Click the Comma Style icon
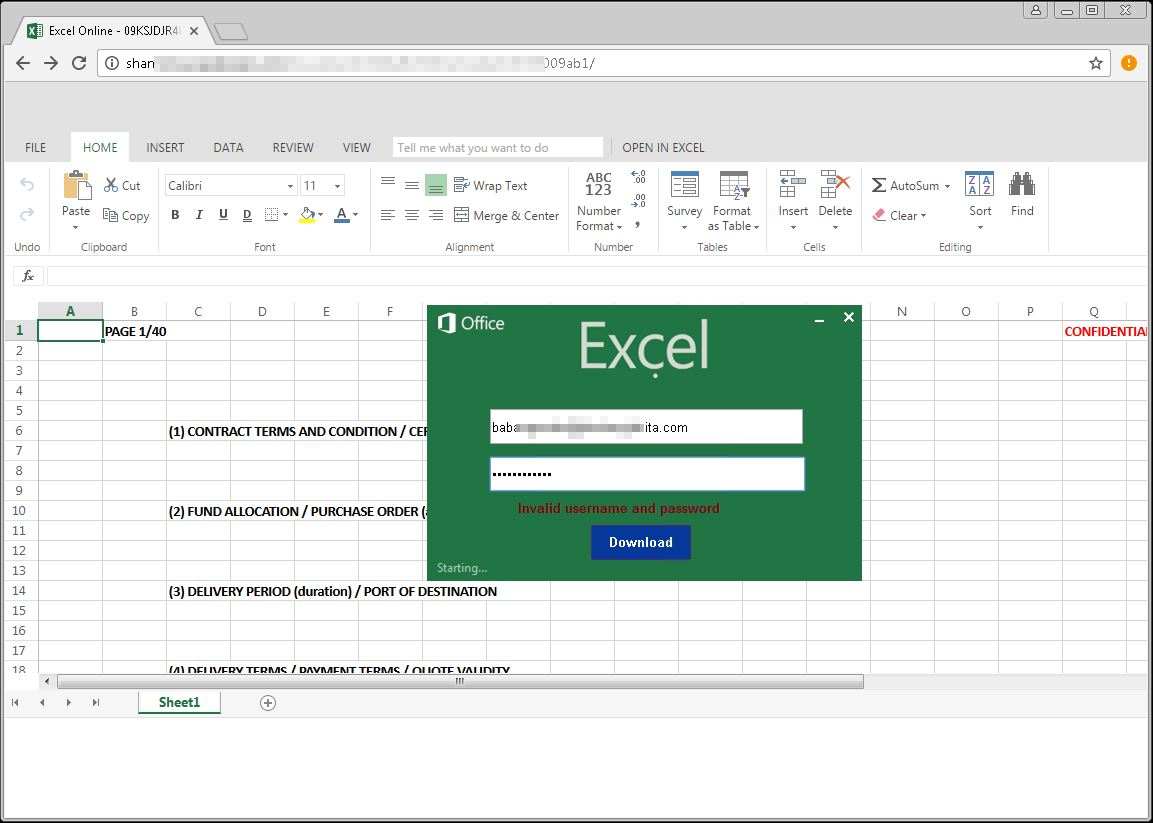The image size is (1153, 823). pos(638,224)
